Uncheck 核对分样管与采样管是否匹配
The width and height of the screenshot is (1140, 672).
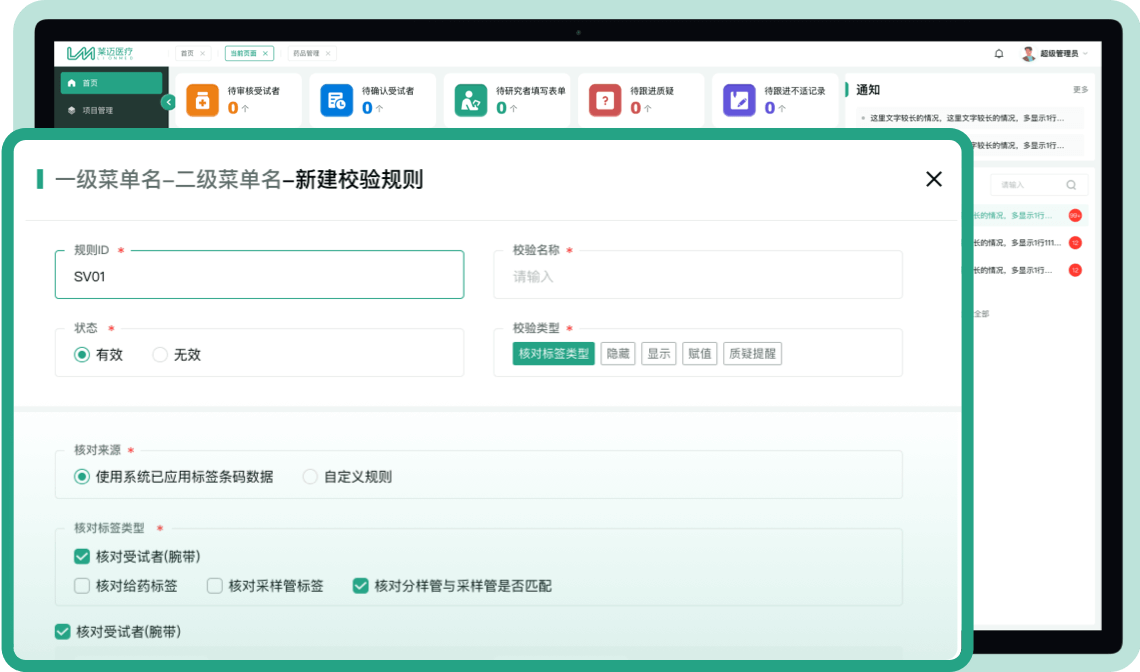coord(361,586)
